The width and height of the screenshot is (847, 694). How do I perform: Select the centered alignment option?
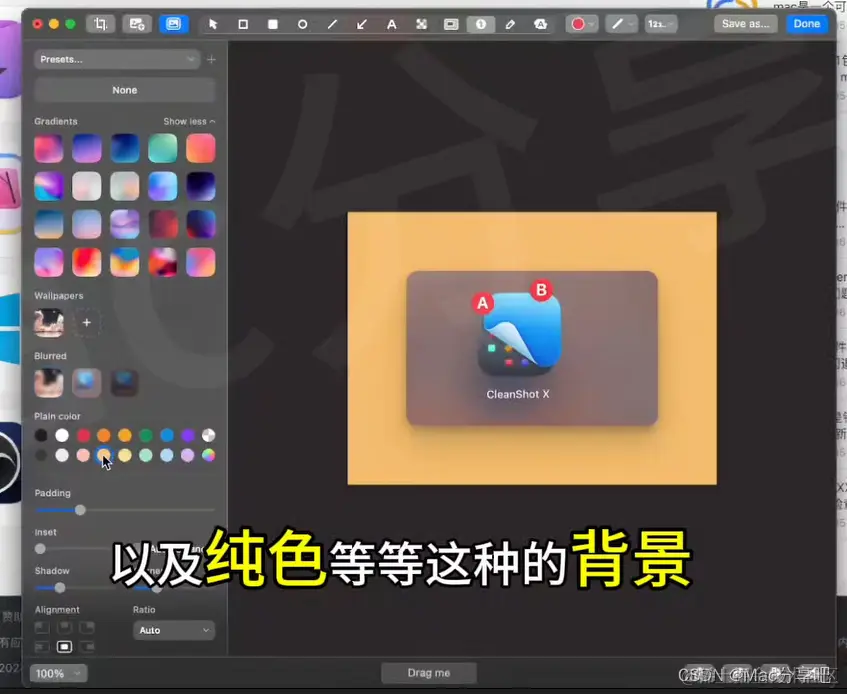coord(64,646)
